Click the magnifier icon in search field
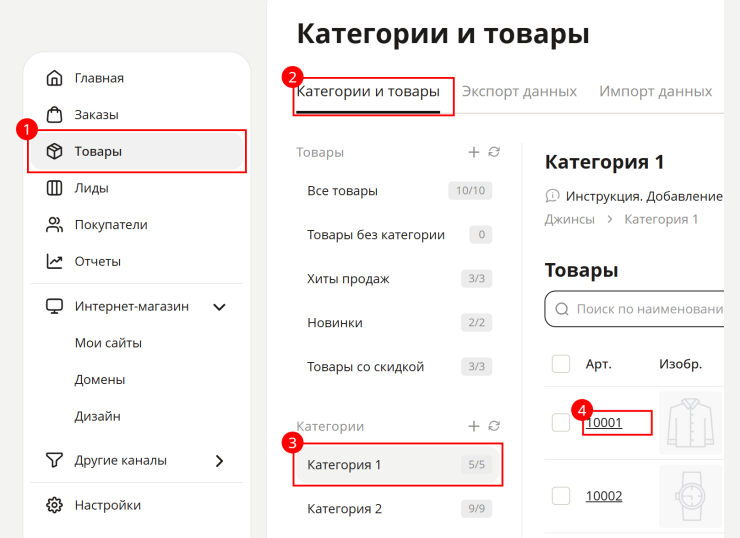Viewport: 740px width, 538px height. tap(562, 309)
